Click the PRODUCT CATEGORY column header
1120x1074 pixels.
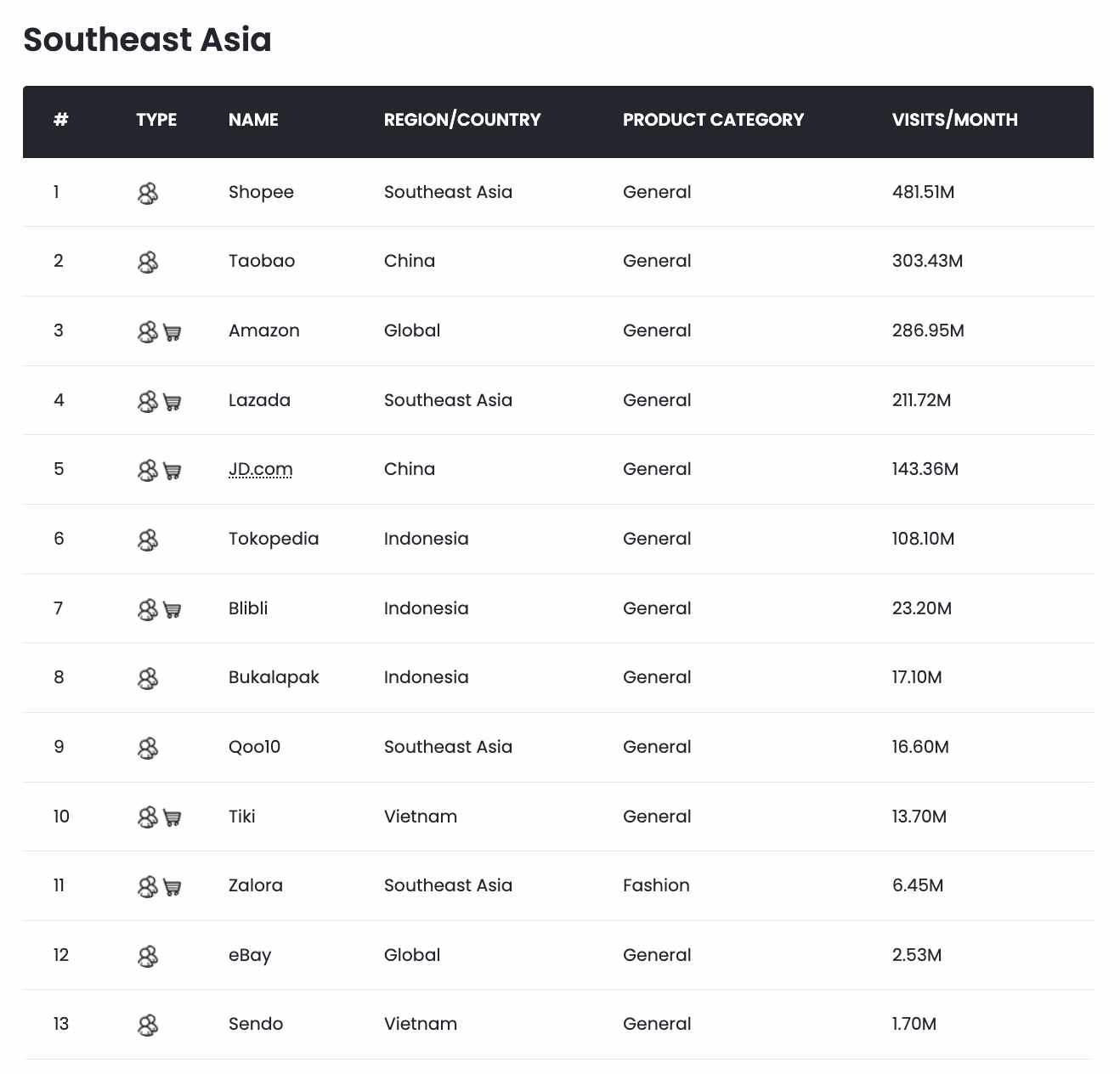click(x=713, y=120)
